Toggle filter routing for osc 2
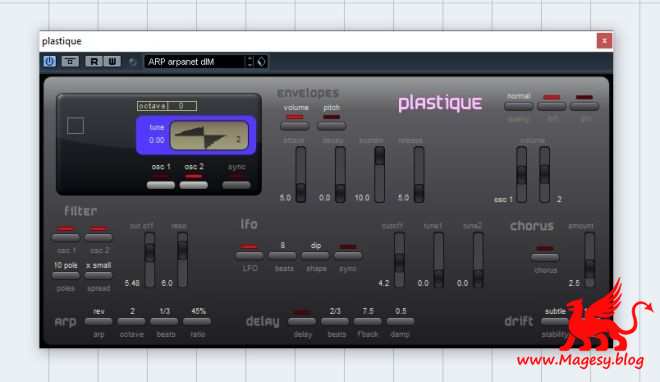This screenshot has height=382, width=660. tap(98, 237)
